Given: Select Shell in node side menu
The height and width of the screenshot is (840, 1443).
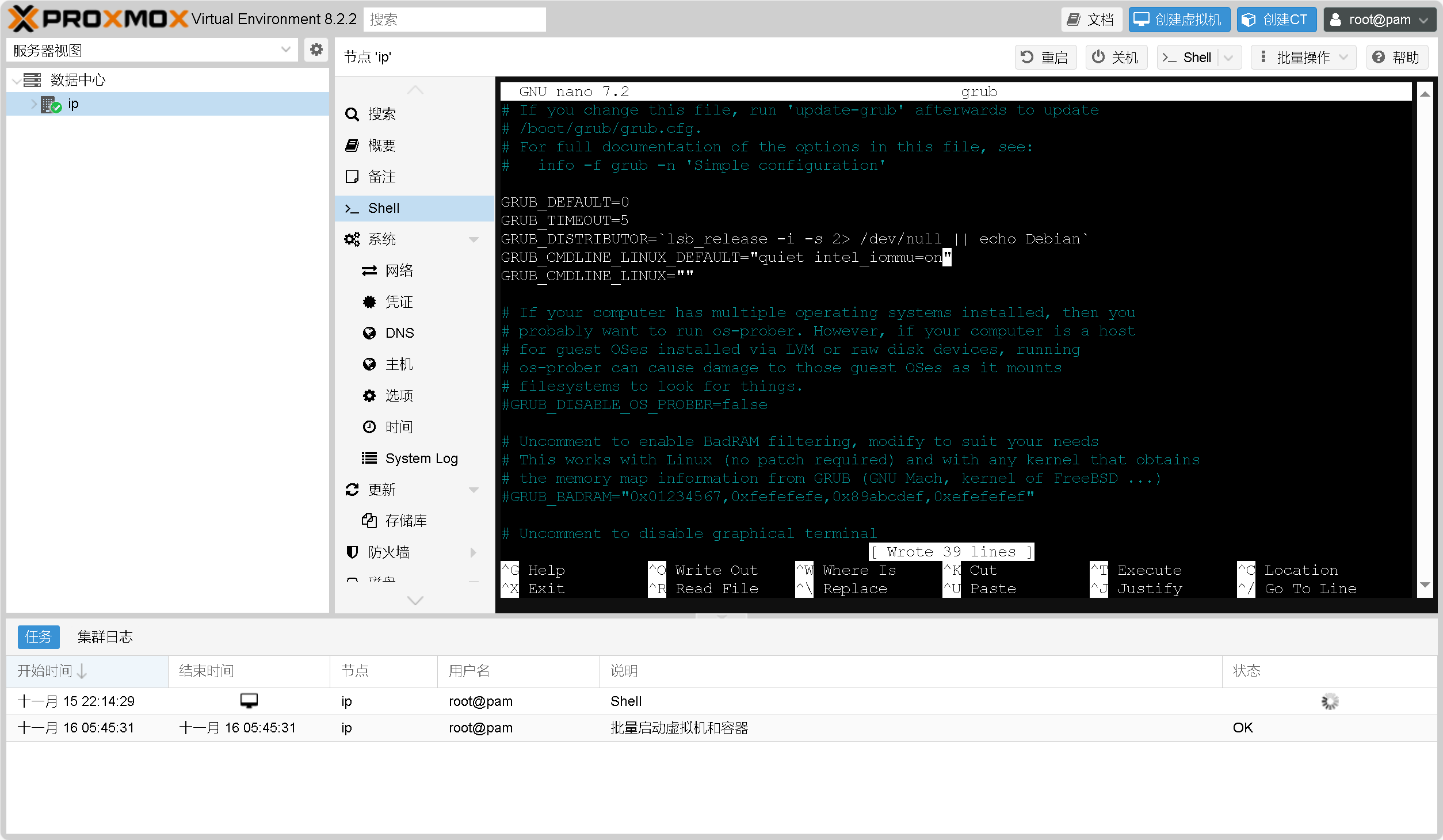Looking at the screenshot, I should click(414, 208).
